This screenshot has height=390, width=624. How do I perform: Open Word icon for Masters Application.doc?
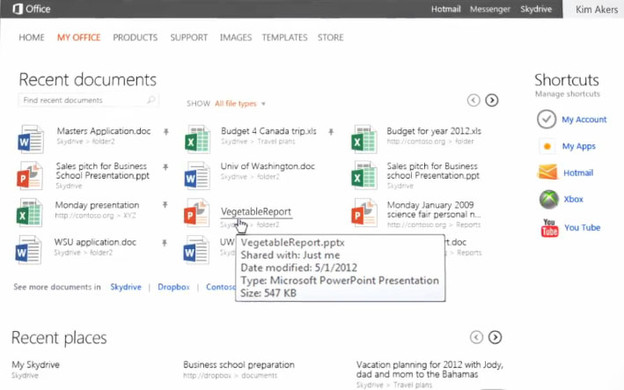(31, 139)
